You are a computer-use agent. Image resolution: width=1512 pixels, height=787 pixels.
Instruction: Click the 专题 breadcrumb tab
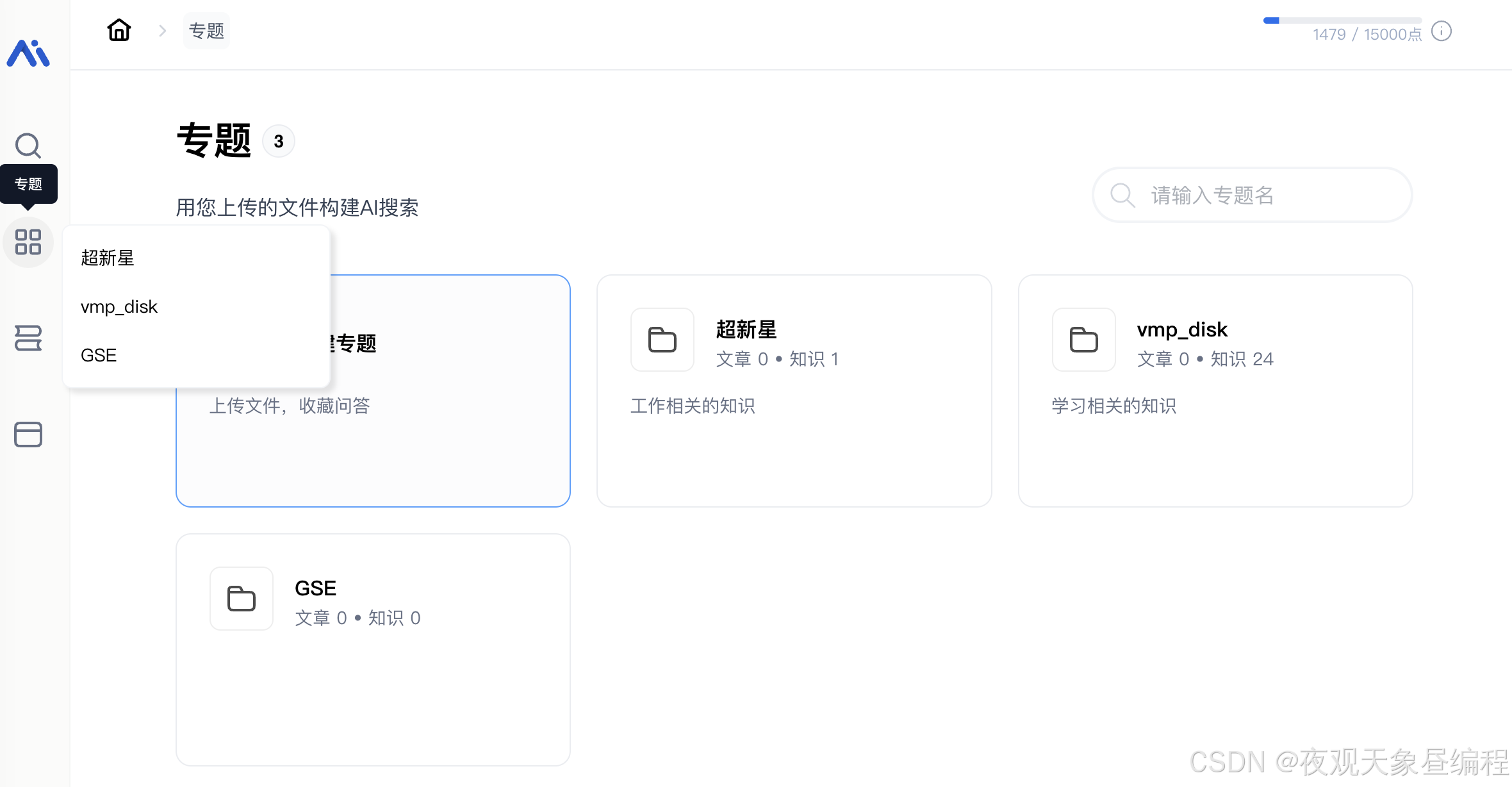point(206,31)
